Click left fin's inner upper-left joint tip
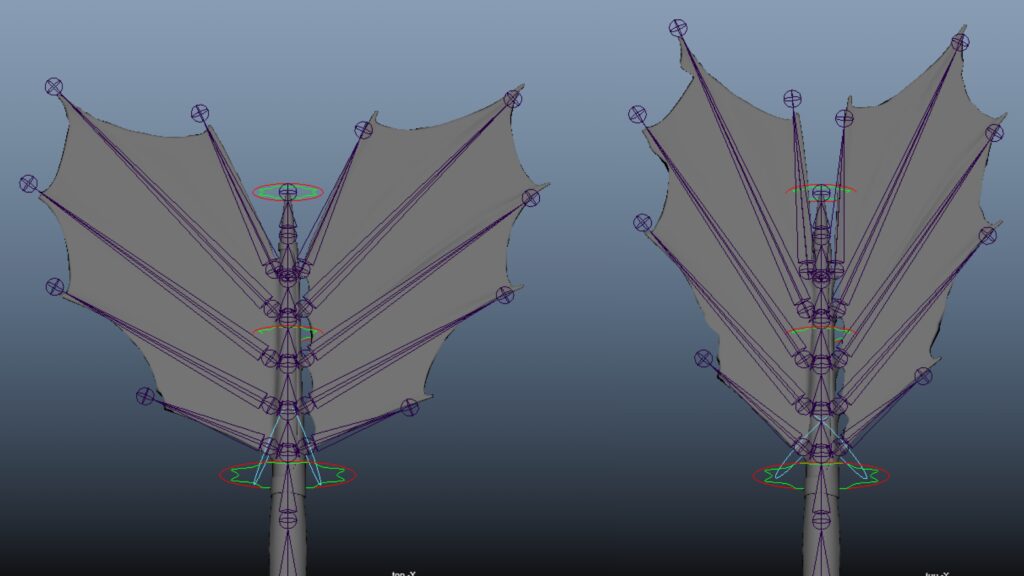 (200, 114)
